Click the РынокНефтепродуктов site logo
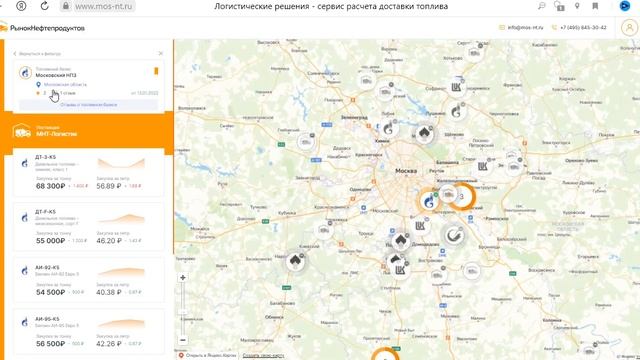The height and width of the screenshot is (360, 640). (x=42, y=28)
